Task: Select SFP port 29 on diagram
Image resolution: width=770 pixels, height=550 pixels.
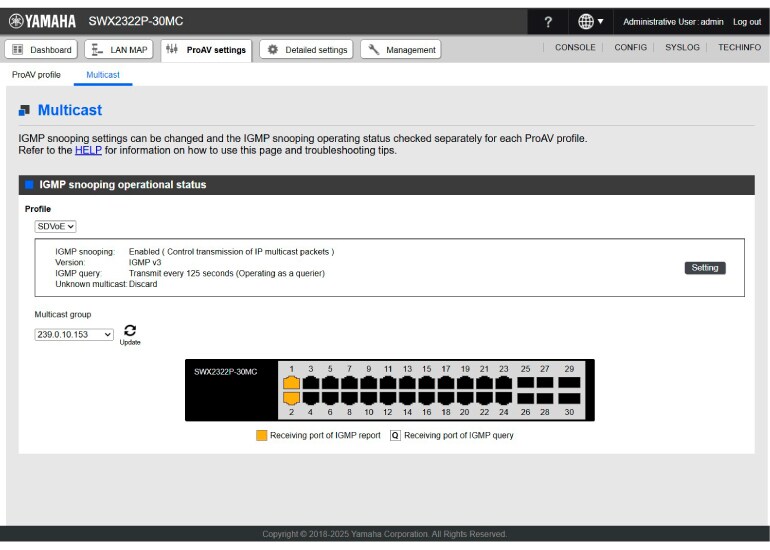Action: 569,383
